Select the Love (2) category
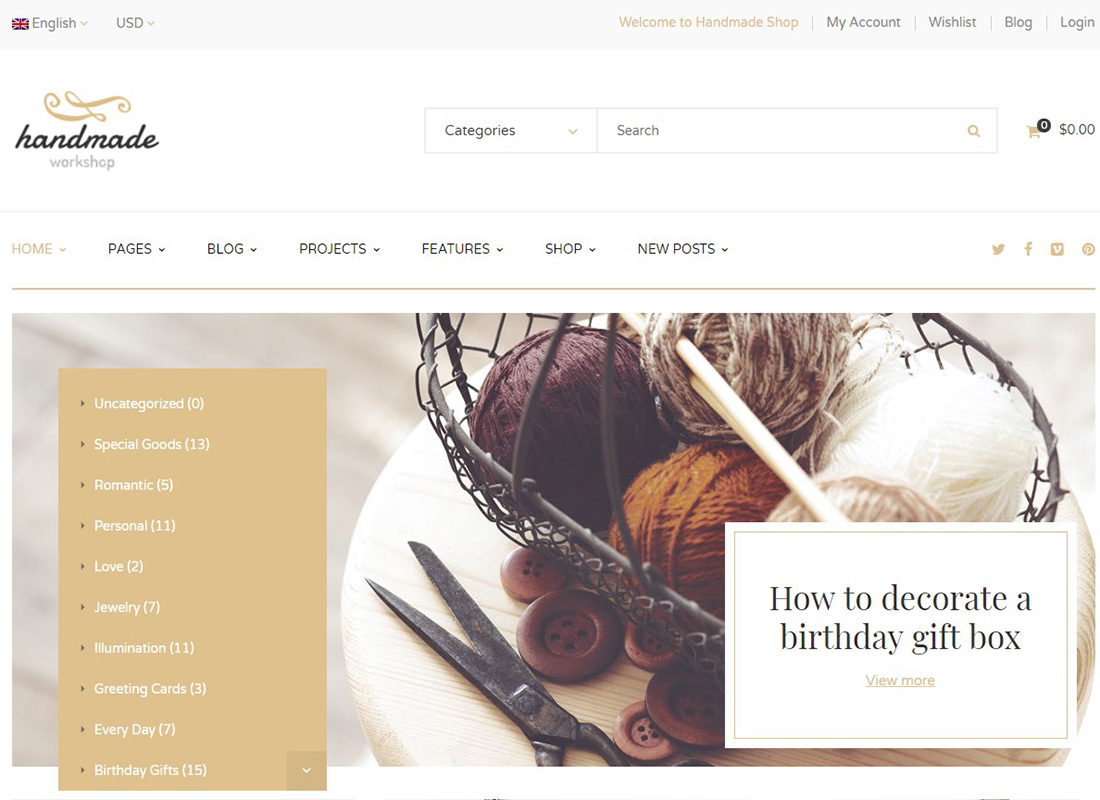 119,566
